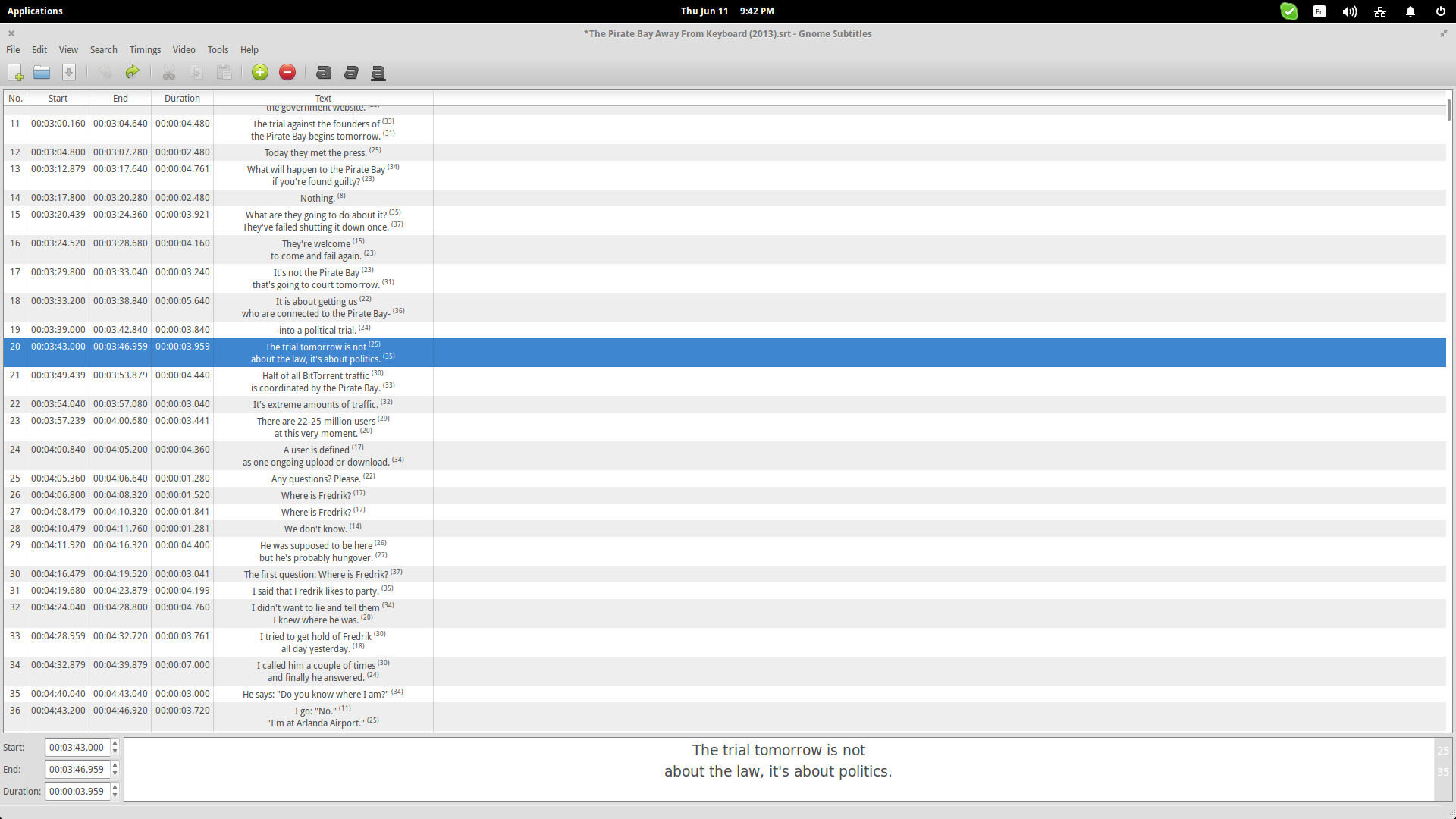
Task: Open the Edit menu
Action: coord(39,50)
